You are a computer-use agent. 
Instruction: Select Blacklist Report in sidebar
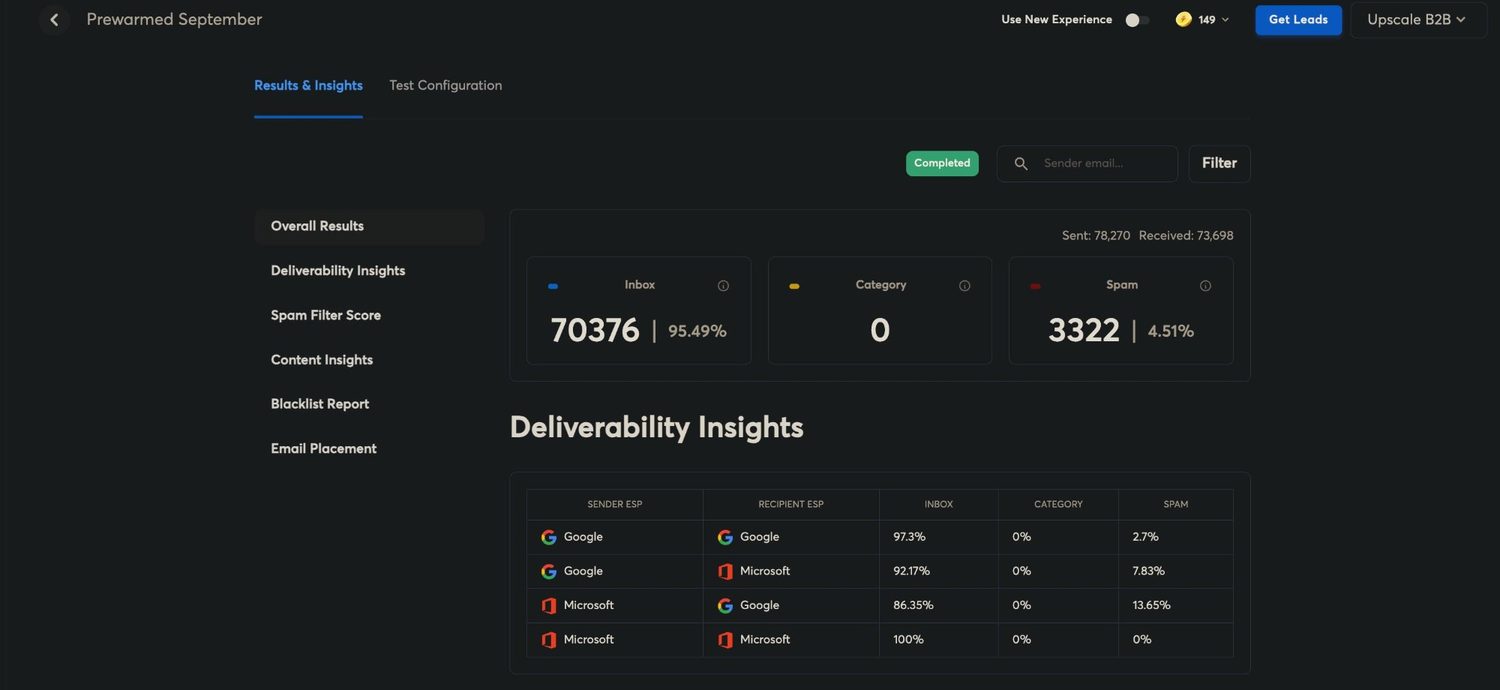(x=320, y=404)
